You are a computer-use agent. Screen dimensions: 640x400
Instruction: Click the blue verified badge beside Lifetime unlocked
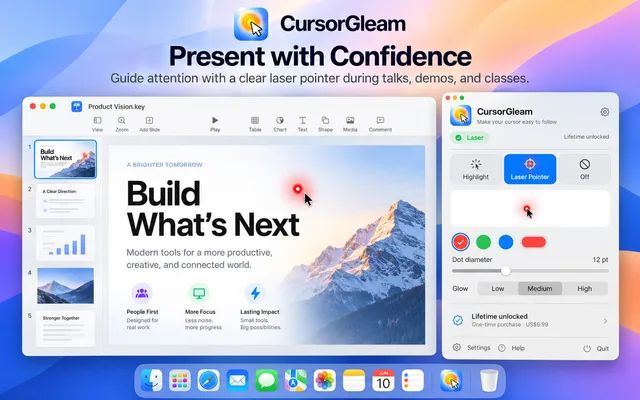[458, 320]
